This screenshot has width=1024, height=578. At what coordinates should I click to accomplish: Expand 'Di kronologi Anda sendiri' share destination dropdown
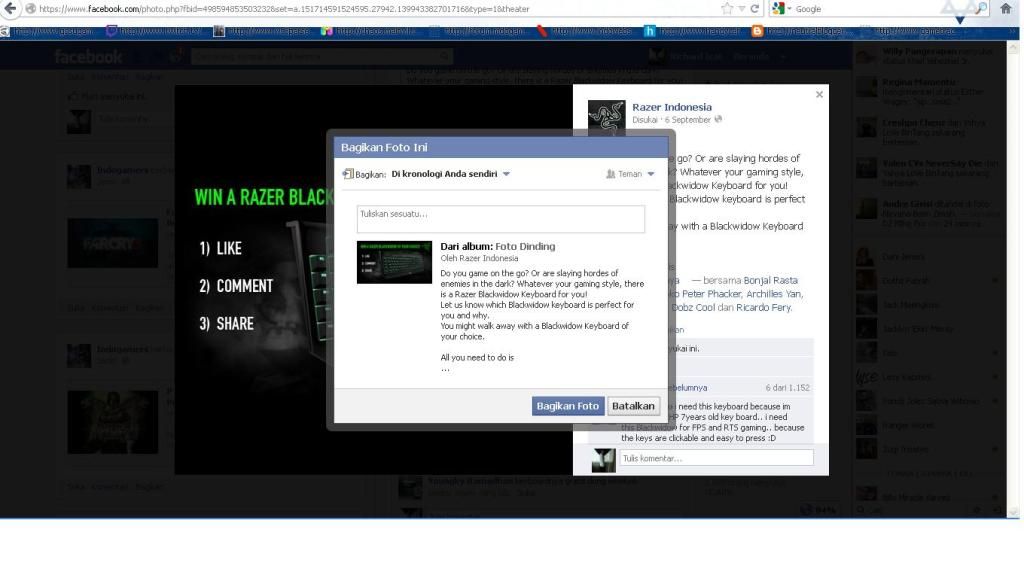coord(451,174)
